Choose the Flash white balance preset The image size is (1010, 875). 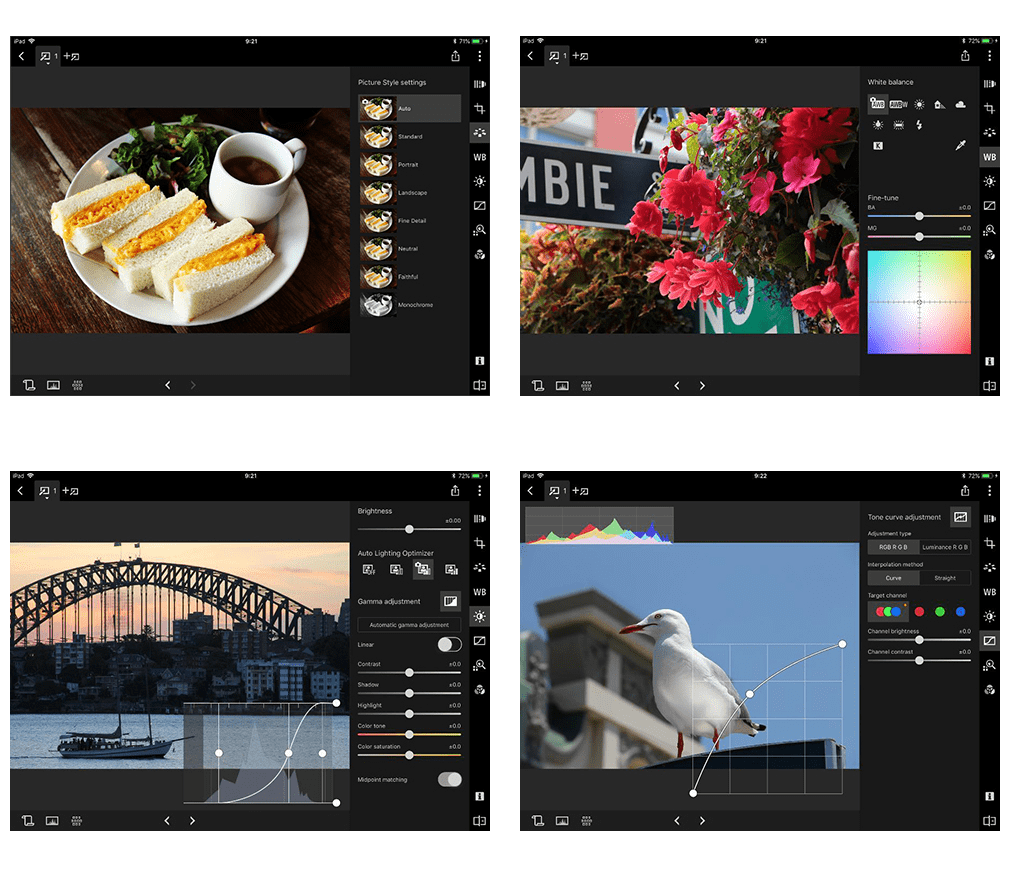coord(919,125)
